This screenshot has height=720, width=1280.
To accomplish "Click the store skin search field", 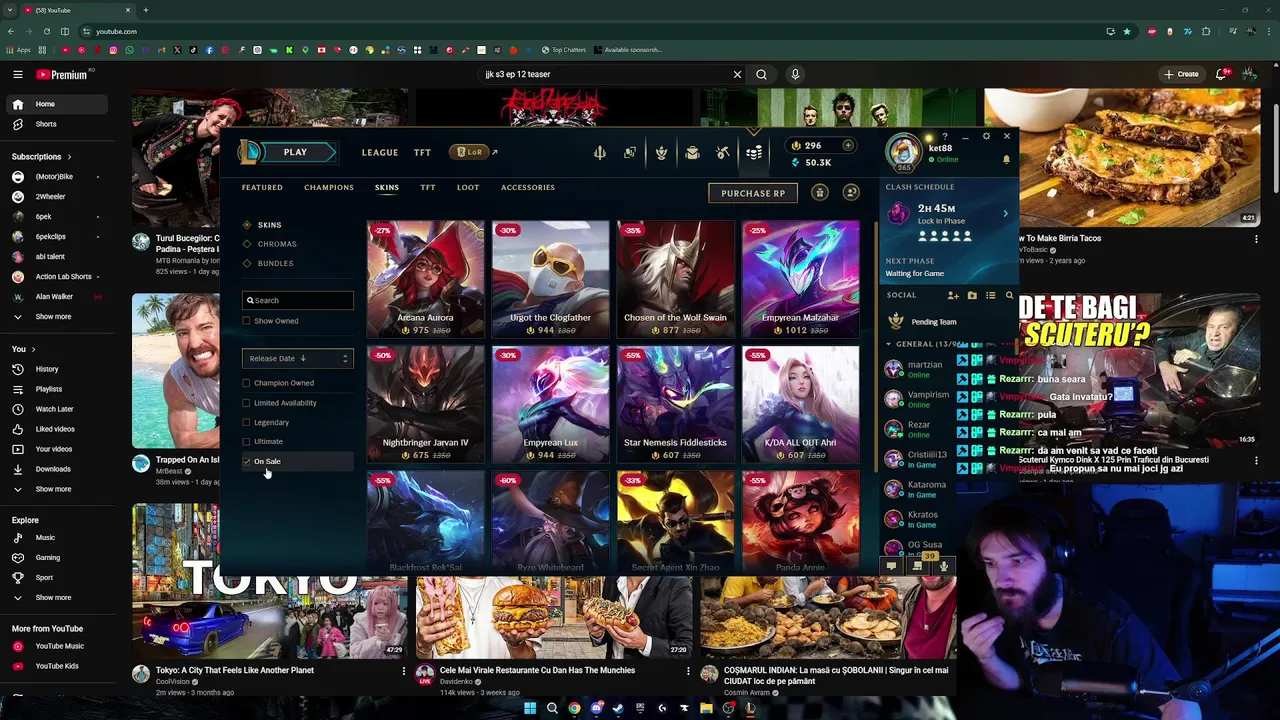I will click(x=297, y=300).
